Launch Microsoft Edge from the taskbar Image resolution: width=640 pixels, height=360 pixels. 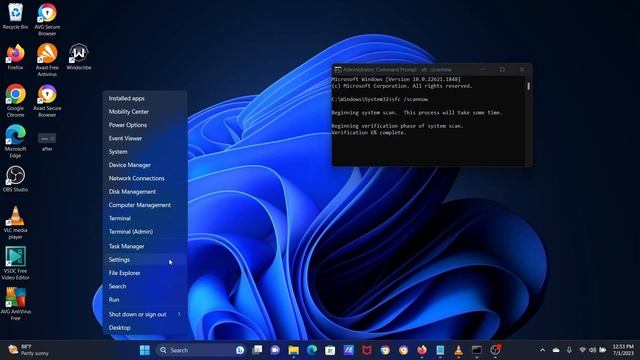[x=312, y=350]
